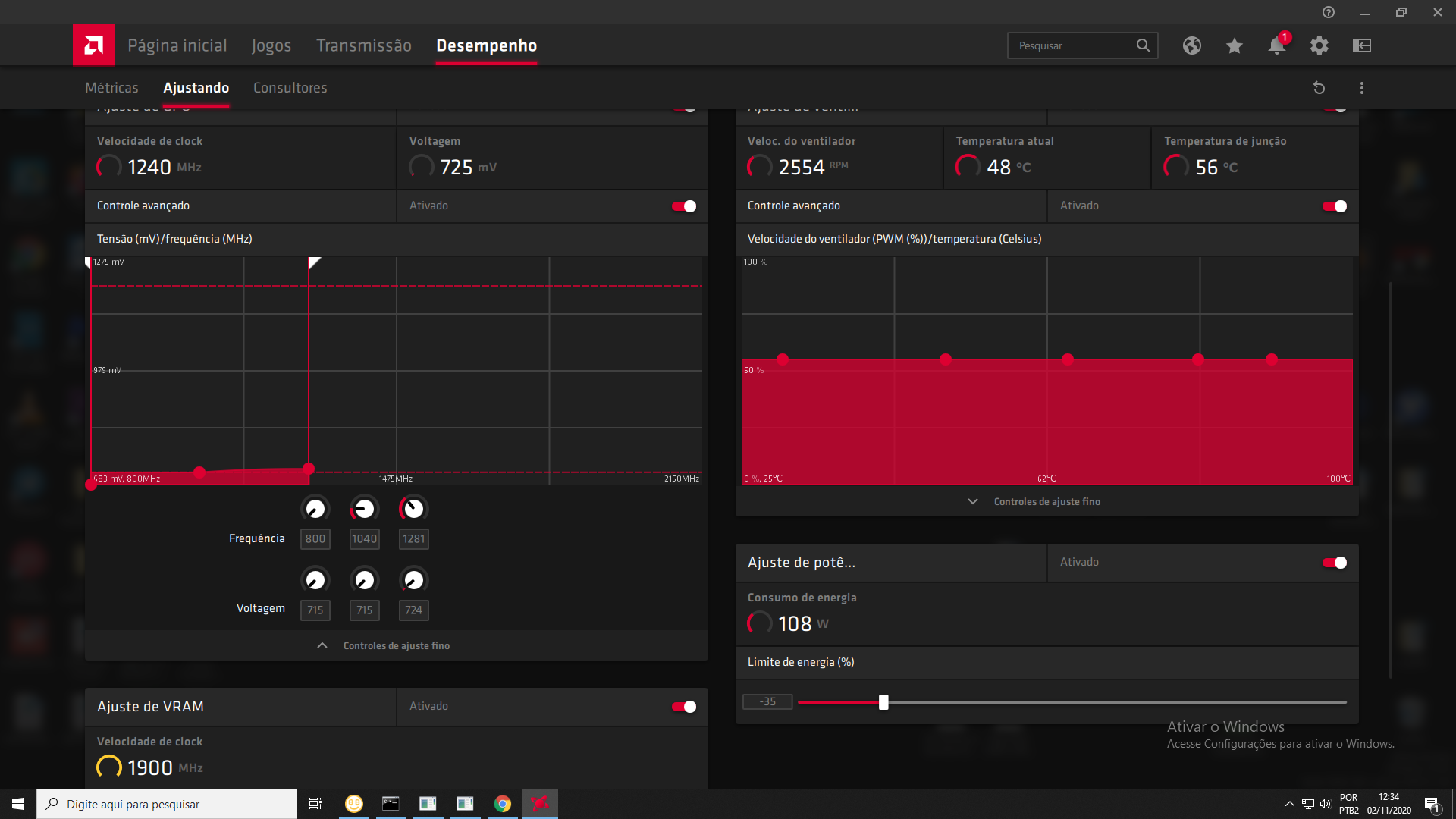1456x819 pixels.
Task: Click the volume speaker tray icon
Action: coord(1326,804)
